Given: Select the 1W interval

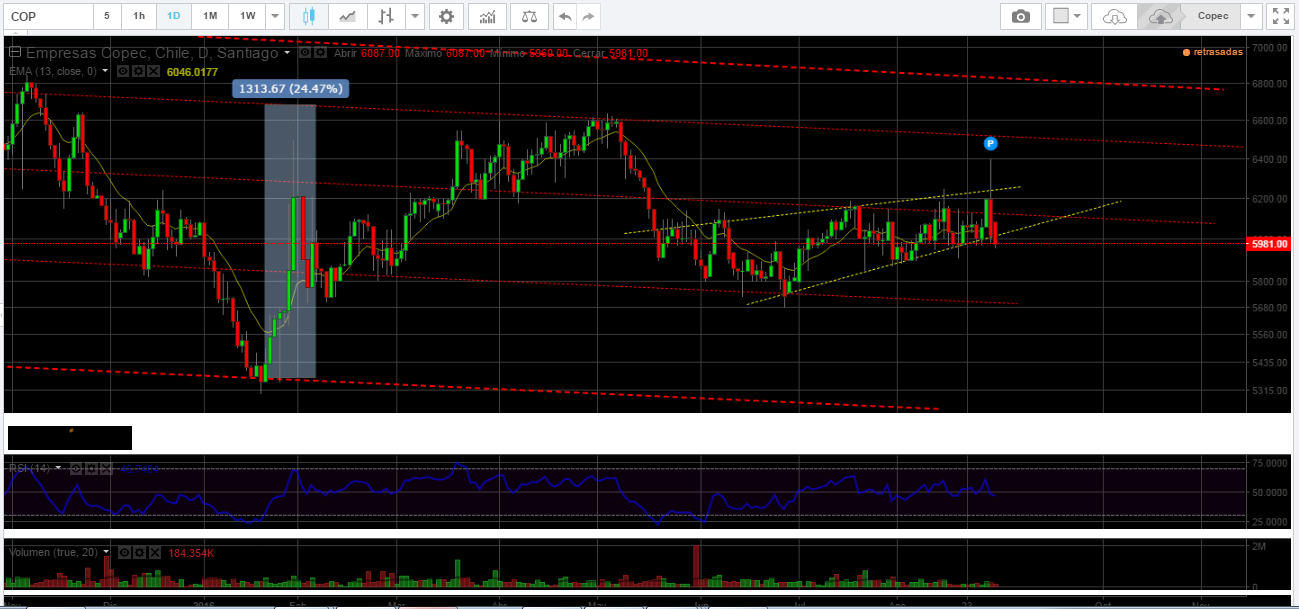Looking at the screenshot, I should point(247,16).
